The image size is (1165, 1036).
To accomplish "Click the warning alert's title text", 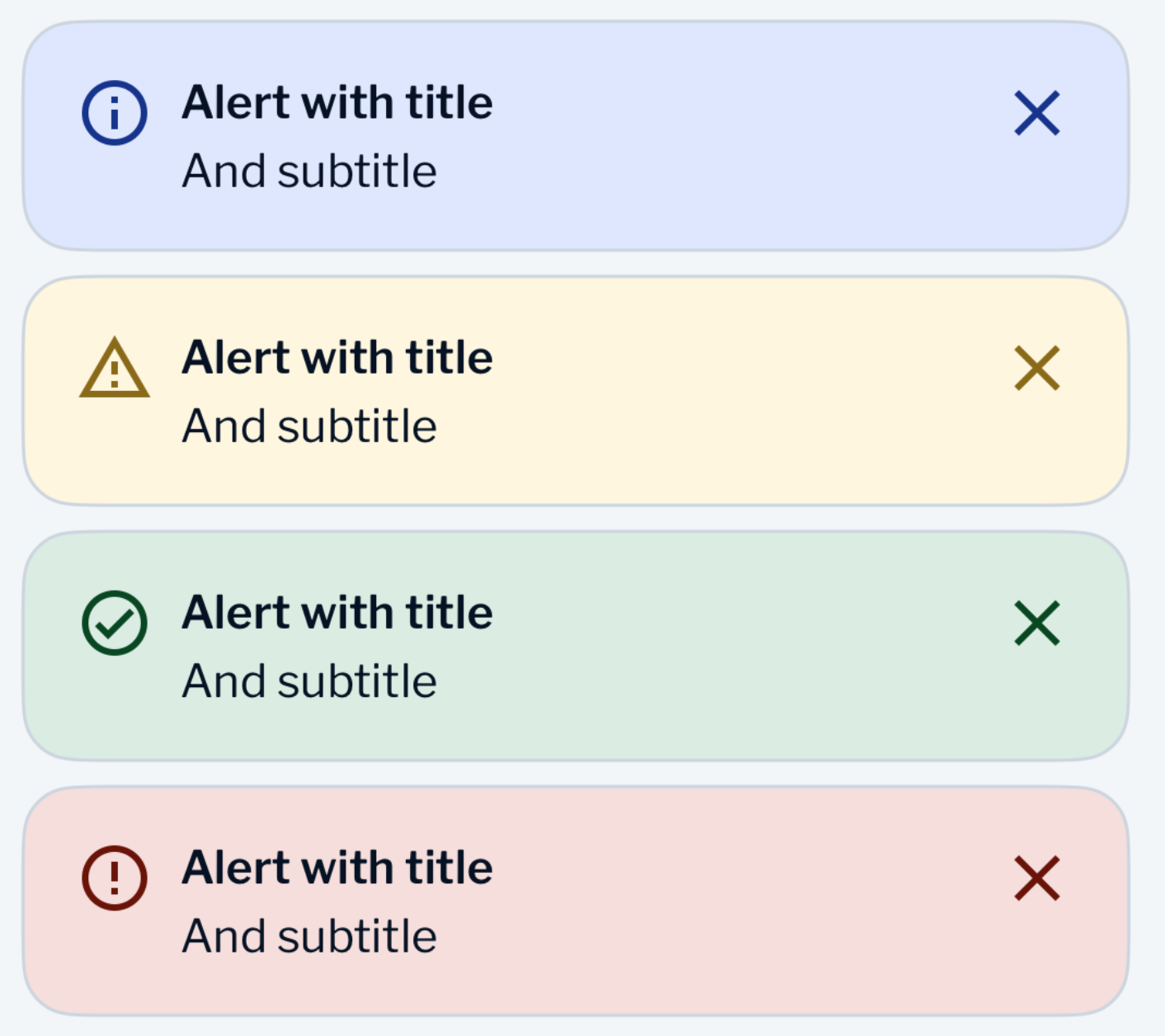I will pos(337,357).
